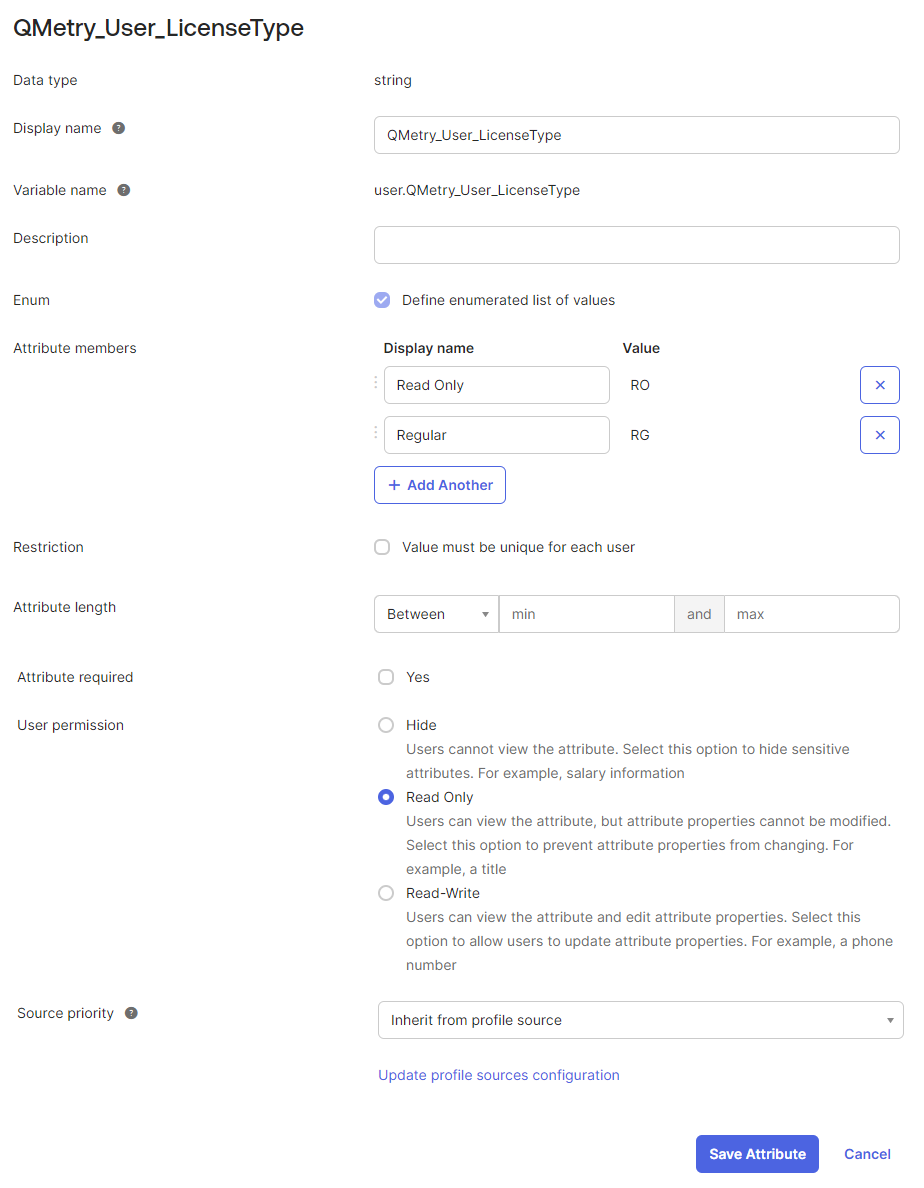Open the Source priority help tooltip
The image size is (924, 1188).
click(x=131, y=1013)
